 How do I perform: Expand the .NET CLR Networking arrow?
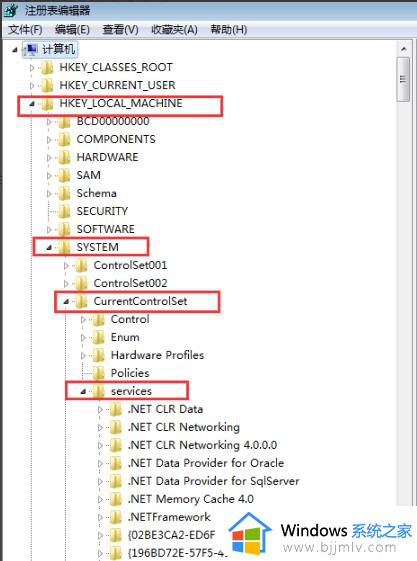click(100, 428)
